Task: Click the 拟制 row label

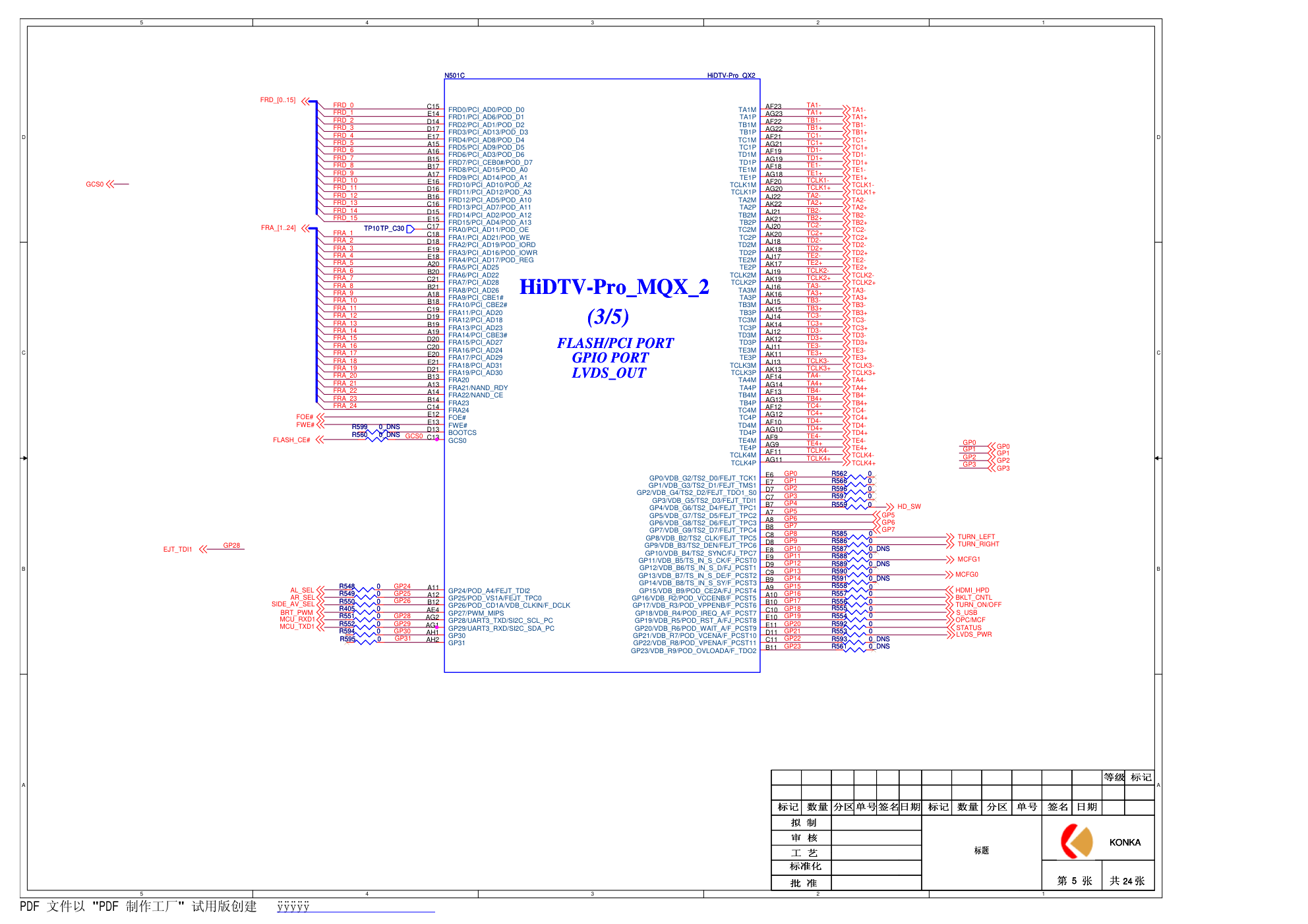Action: (x=804, y=823)
